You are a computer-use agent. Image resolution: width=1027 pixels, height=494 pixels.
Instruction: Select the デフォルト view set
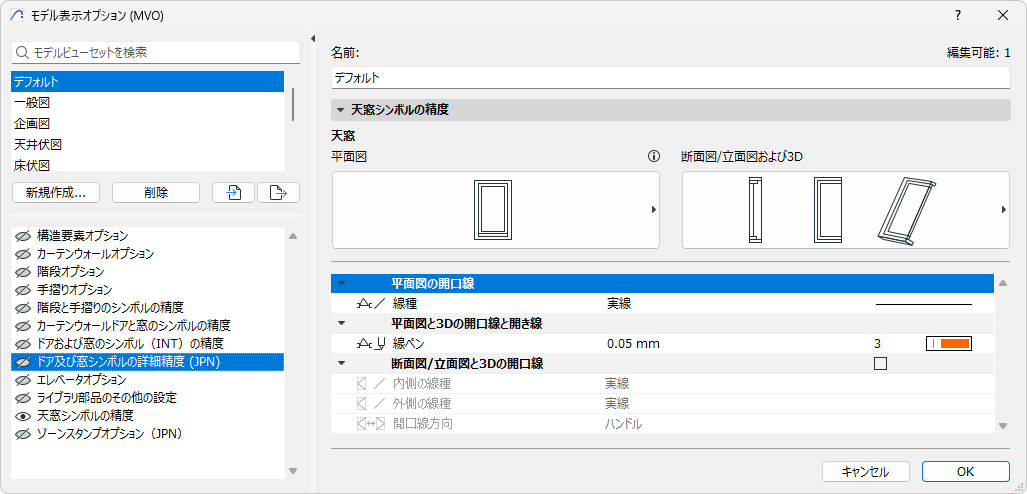(147, 82)
